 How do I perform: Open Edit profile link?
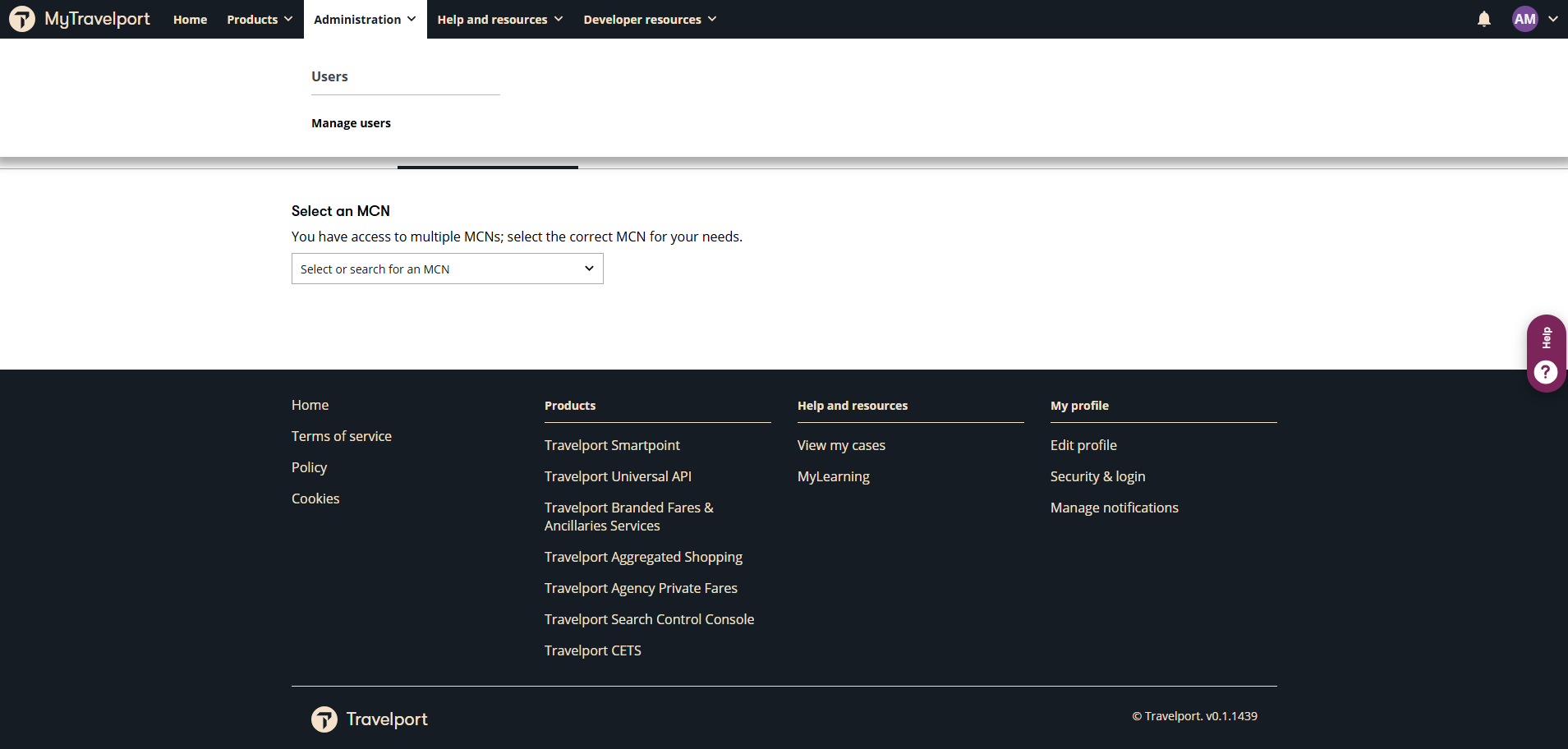(1083, 445)
